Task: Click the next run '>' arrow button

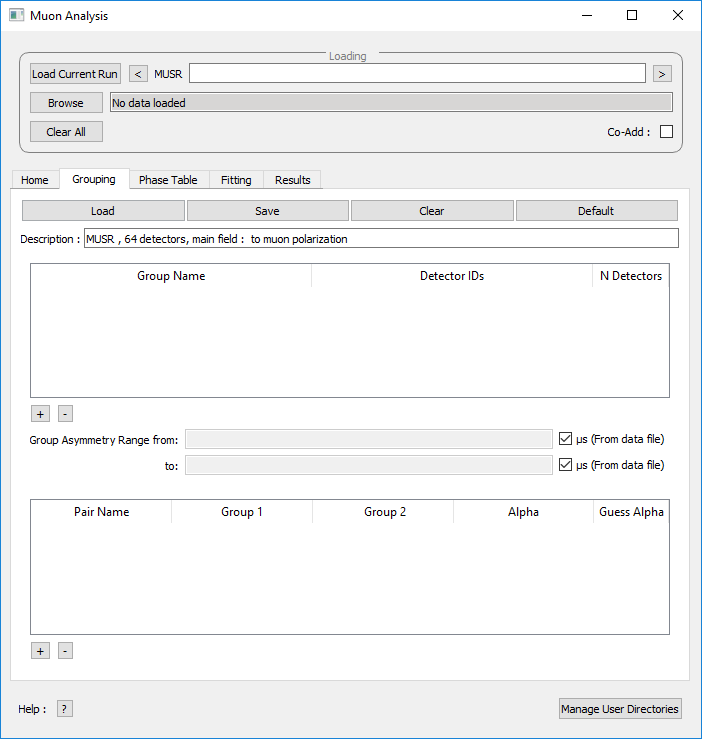Action: click(x=662, y=74)
